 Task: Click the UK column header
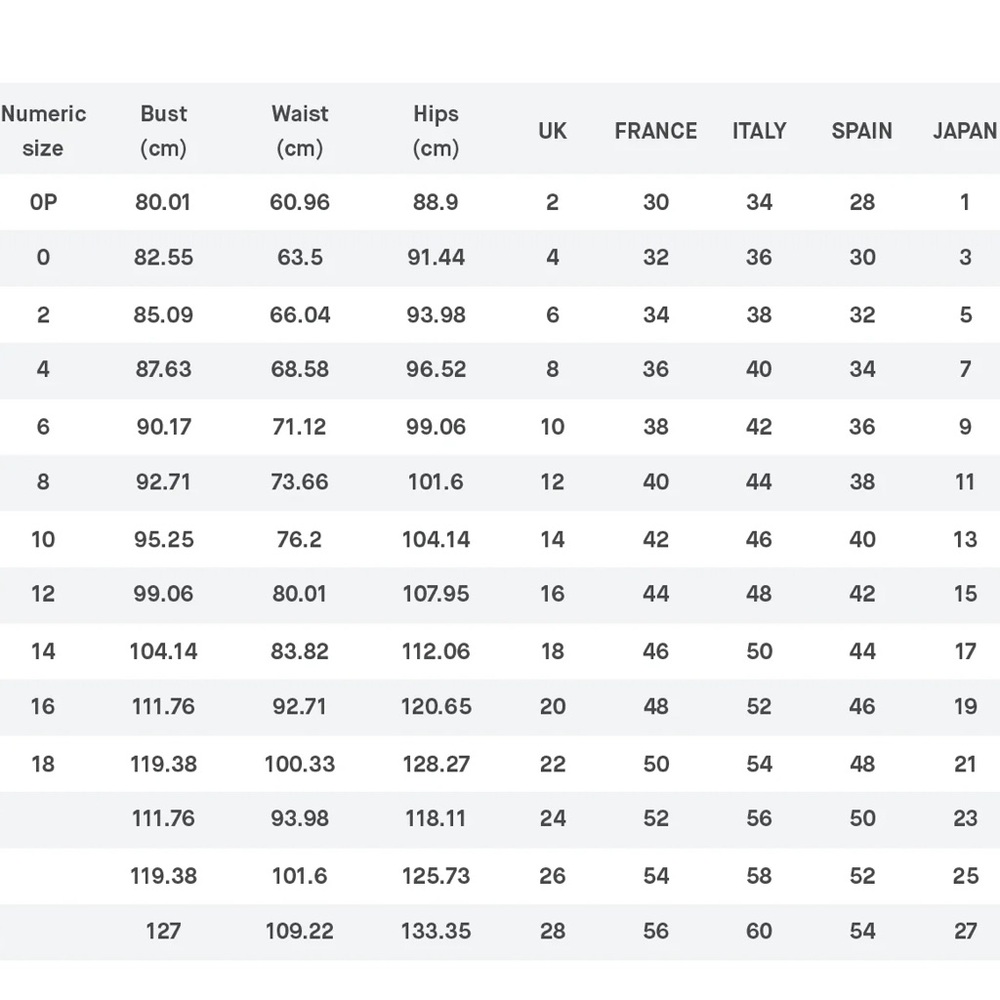point(552,131)
